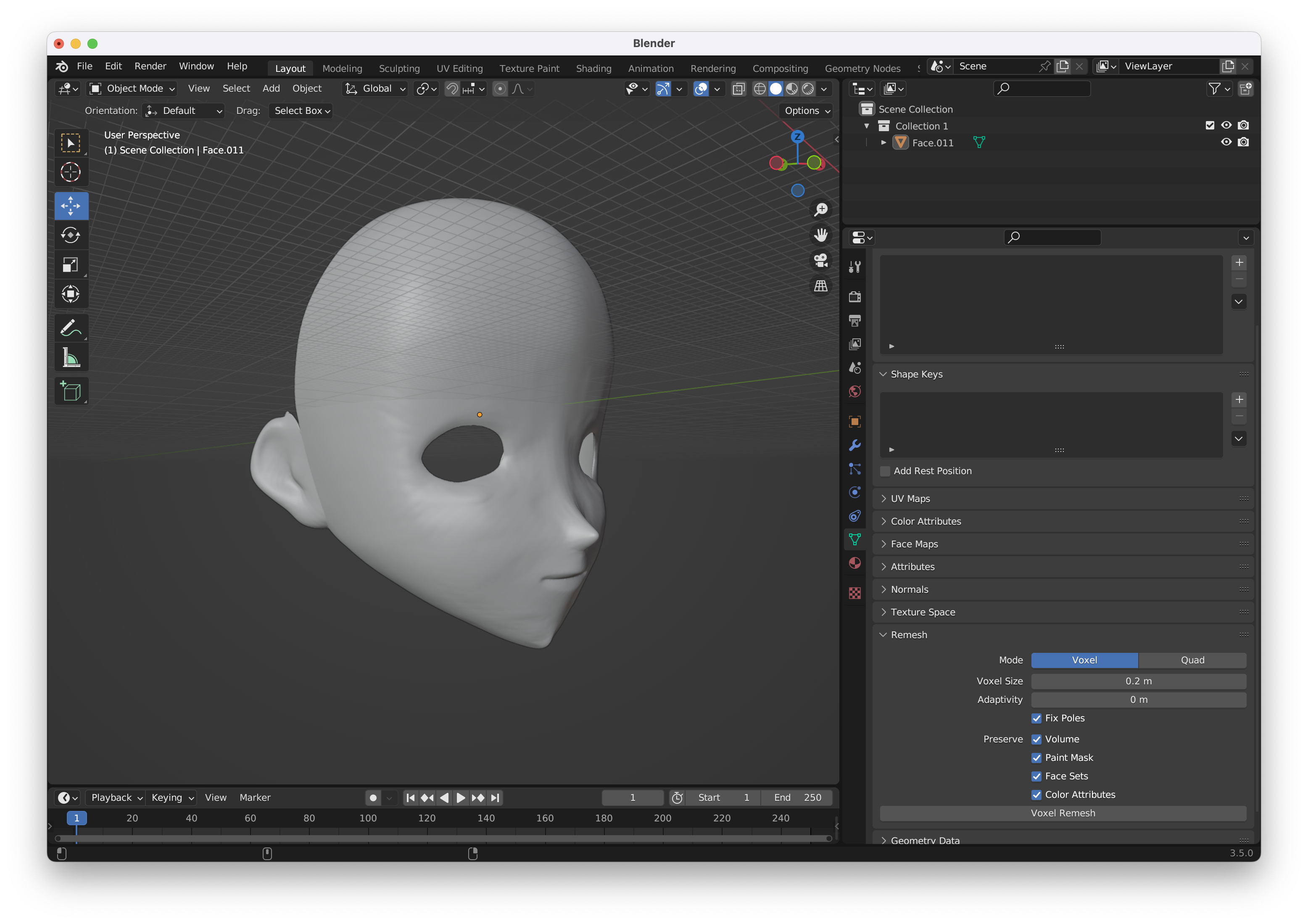Image resolution: width=1308 pixels, height=924 pixels.
Task: Toggle camera view in viewport
Action: (820, 260)
